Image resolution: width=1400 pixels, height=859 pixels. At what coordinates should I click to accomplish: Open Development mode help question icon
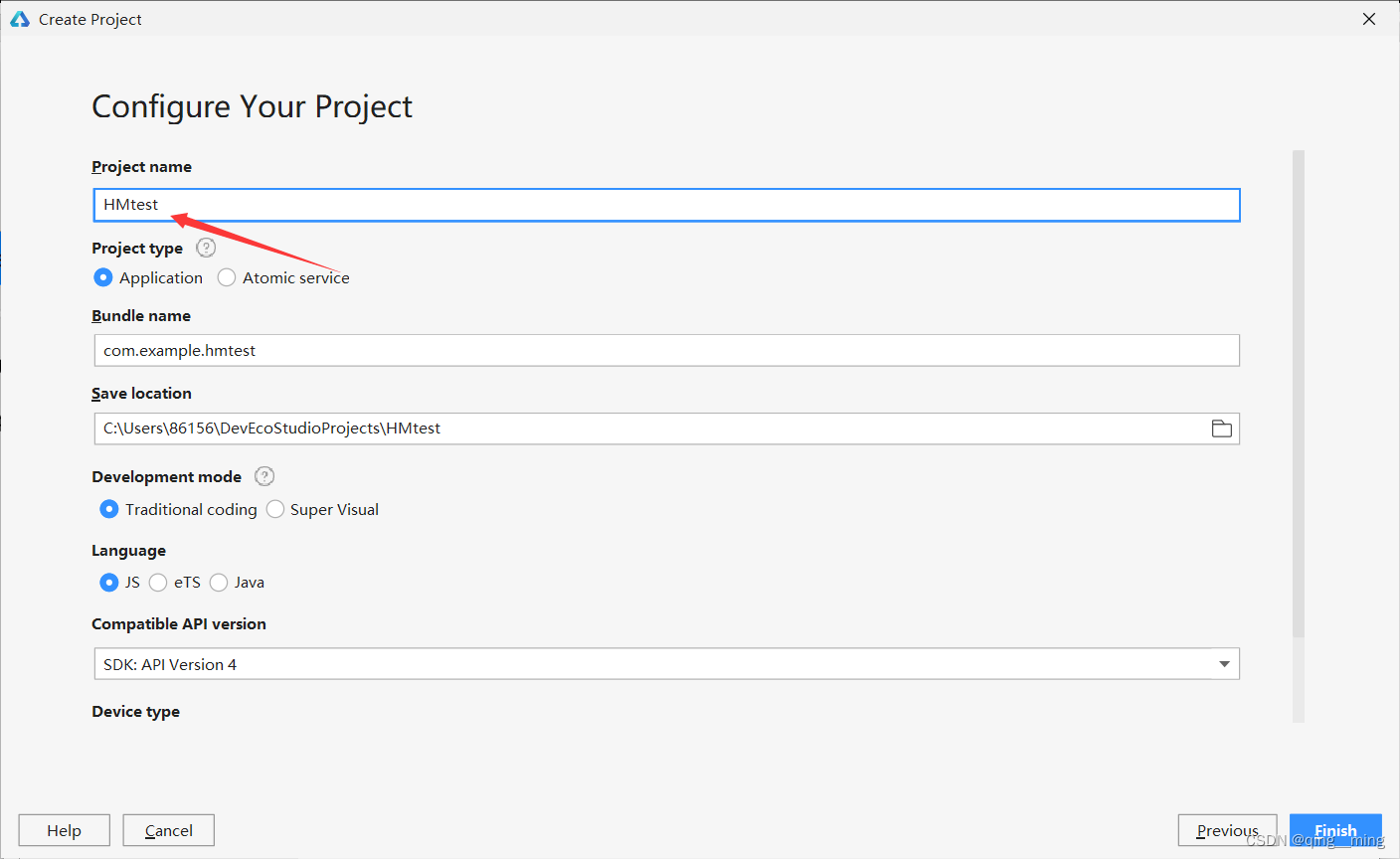pos(264,476)
